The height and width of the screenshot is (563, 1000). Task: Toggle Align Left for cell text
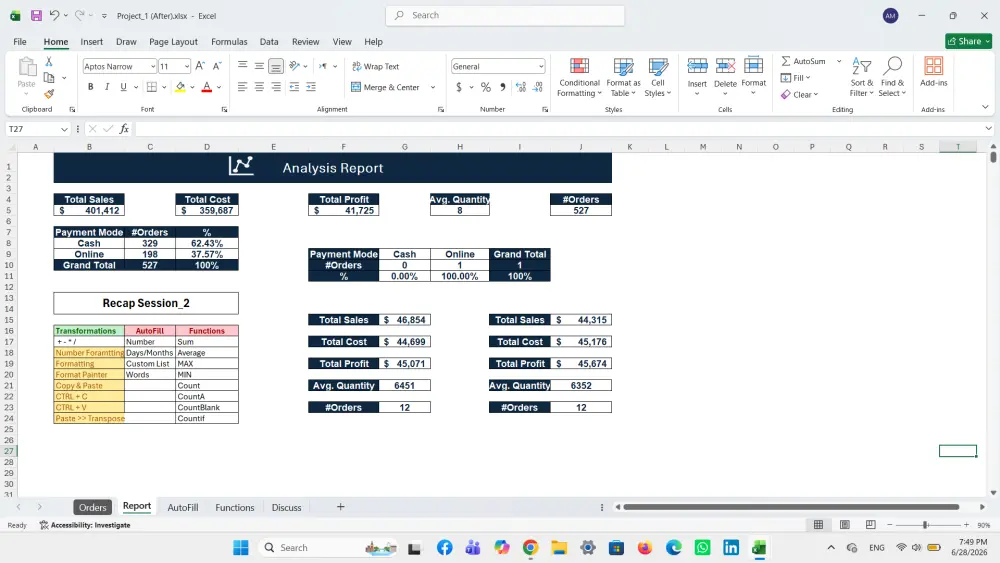pyautogui.click(x=242, y=87)
